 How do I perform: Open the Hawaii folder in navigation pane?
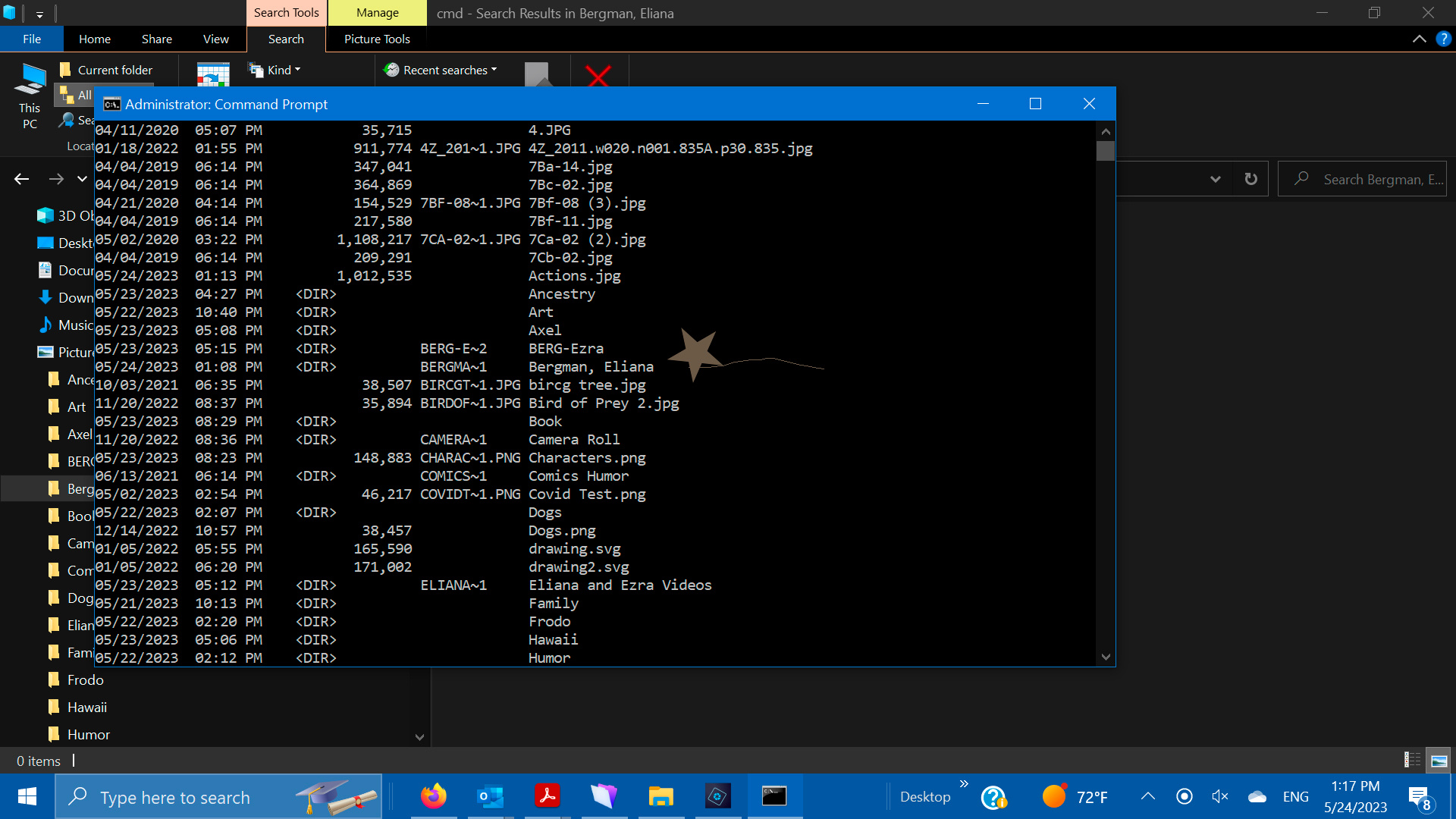86,707
